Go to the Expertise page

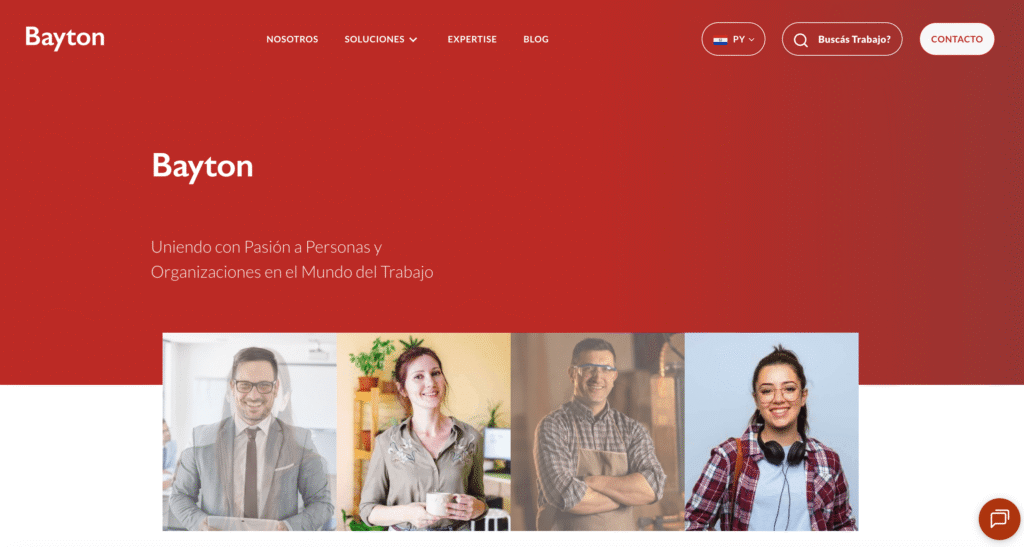(472, 39)
